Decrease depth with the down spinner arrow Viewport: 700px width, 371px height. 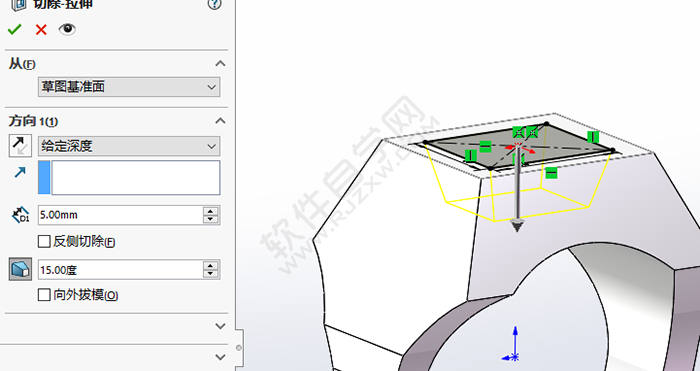point(210,219)
